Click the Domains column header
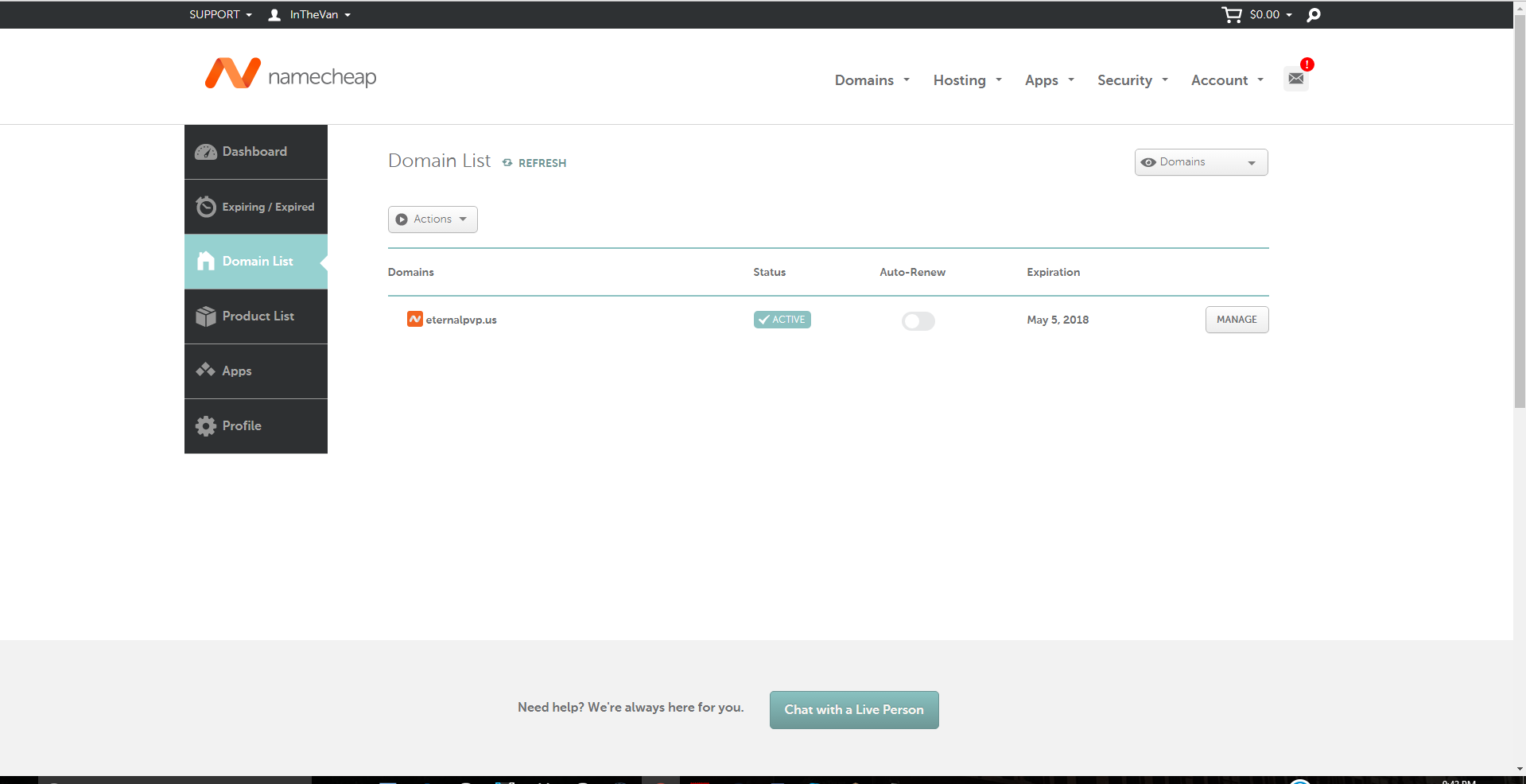Image resolution: width=1526 pixels, height=784 pixels. tap(411, 272)
